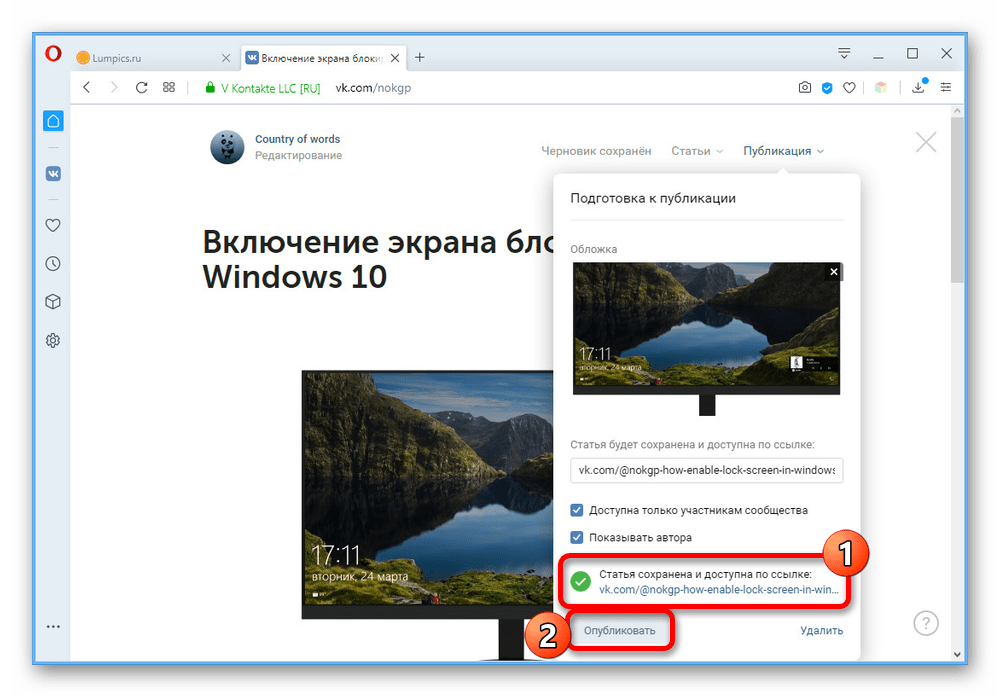Open sidebar bookmarks heart icon
The width and height of the screenshot is (1000, 697).
[x=53, y=225]
